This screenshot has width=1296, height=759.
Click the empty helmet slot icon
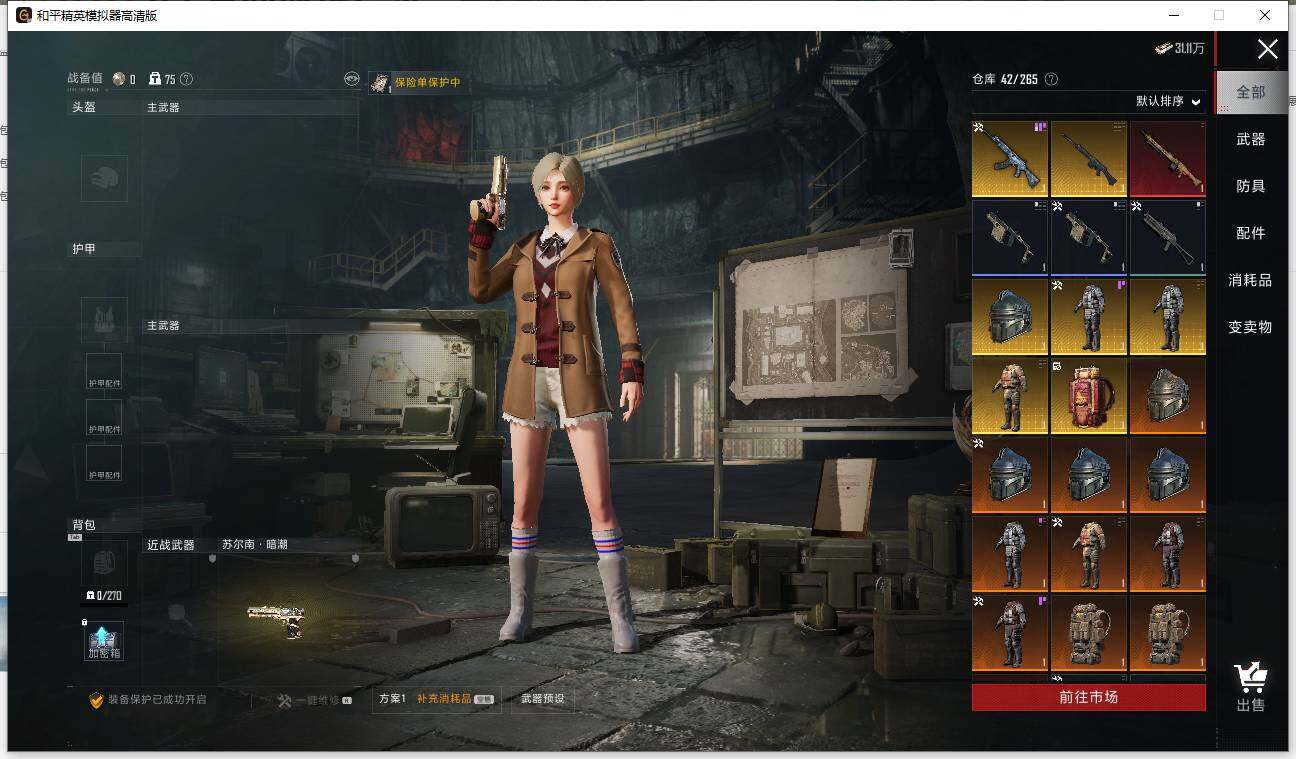104,179
